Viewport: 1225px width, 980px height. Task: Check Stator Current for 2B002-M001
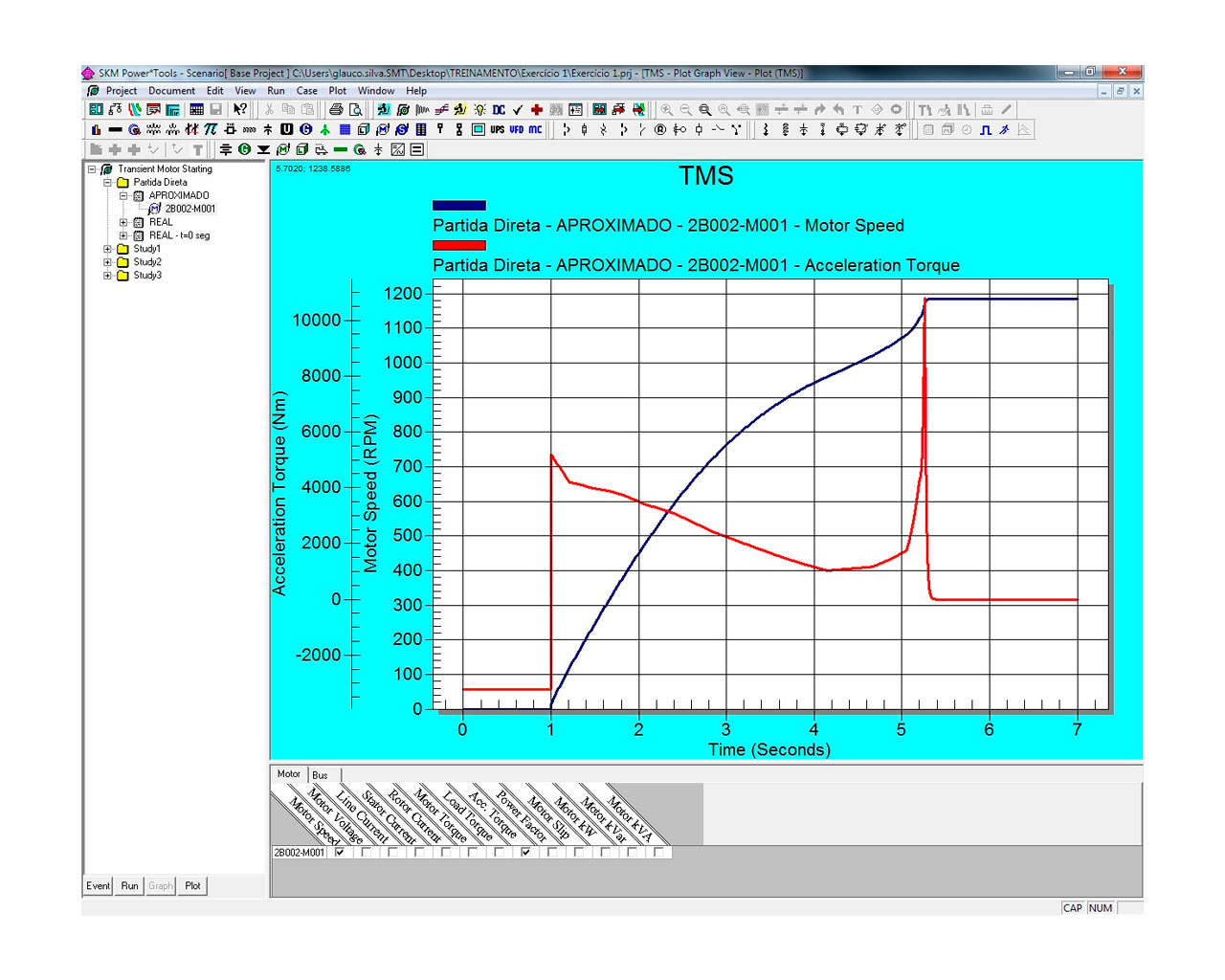click(420, 852)
